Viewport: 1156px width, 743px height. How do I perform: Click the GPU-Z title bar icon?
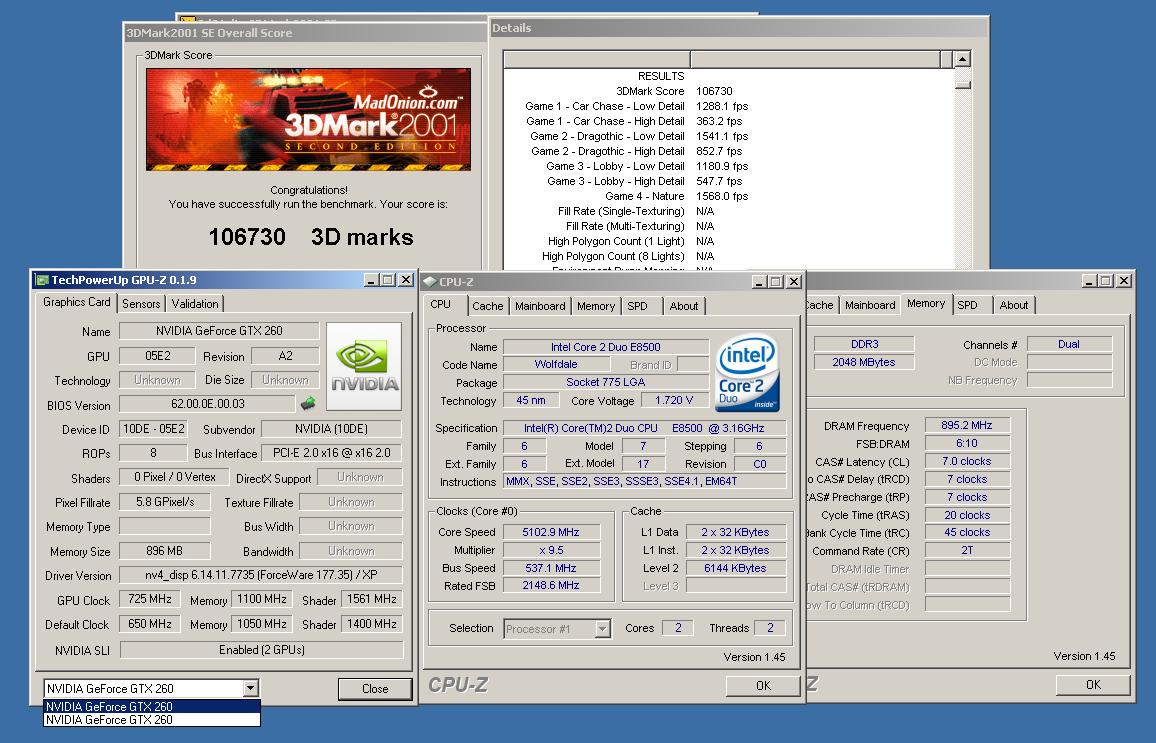42,280
